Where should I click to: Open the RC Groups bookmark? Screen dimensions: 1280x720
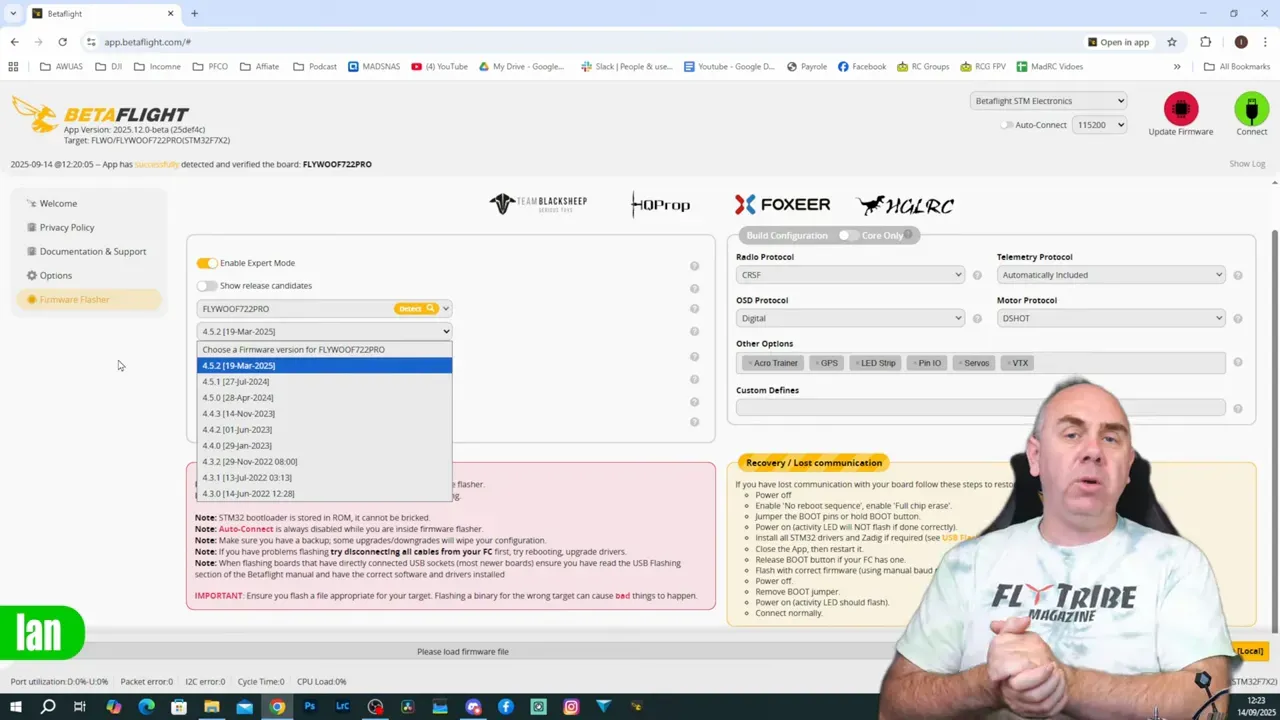[923, 66]
